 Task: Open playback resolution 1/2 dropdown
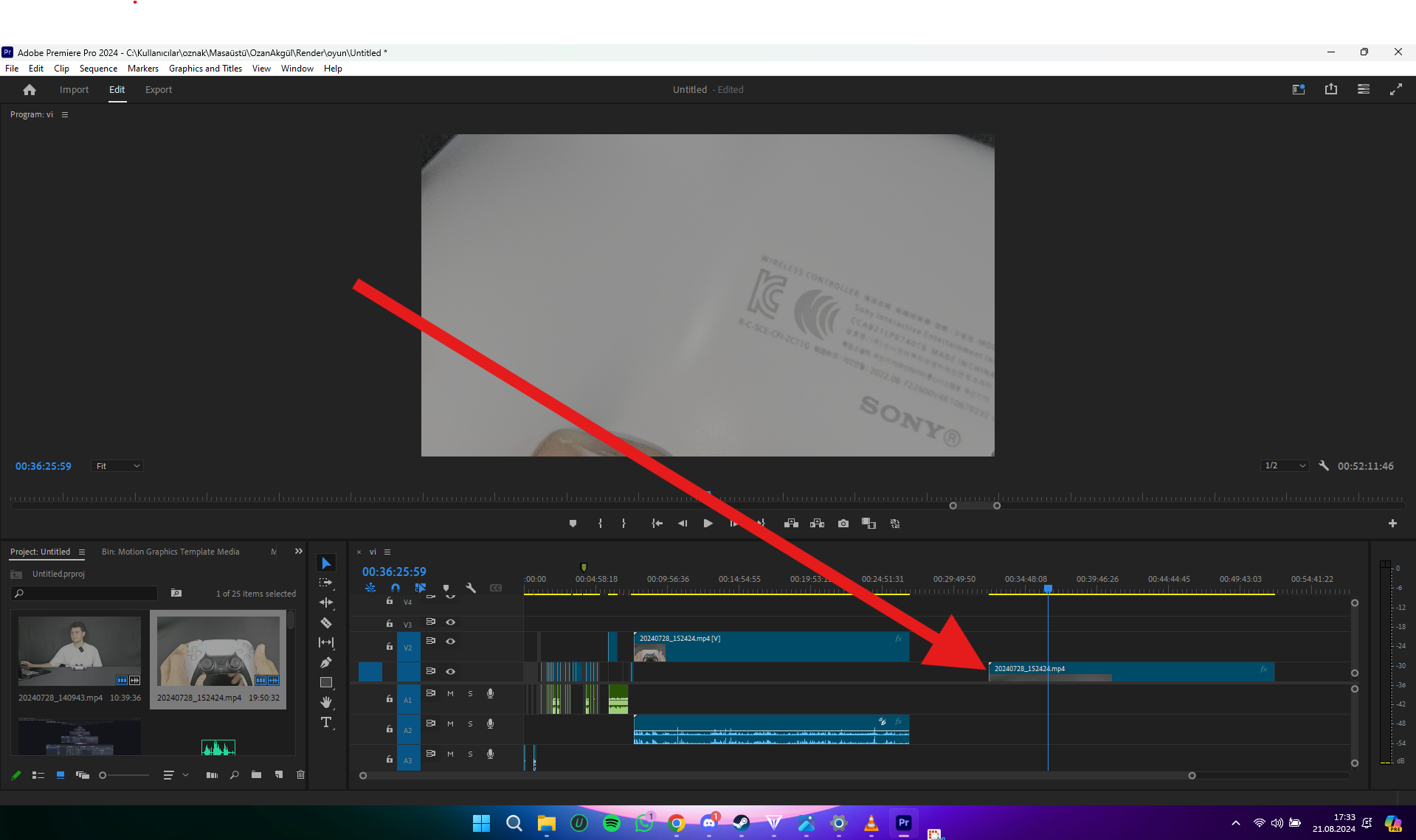pos(1285,466)
